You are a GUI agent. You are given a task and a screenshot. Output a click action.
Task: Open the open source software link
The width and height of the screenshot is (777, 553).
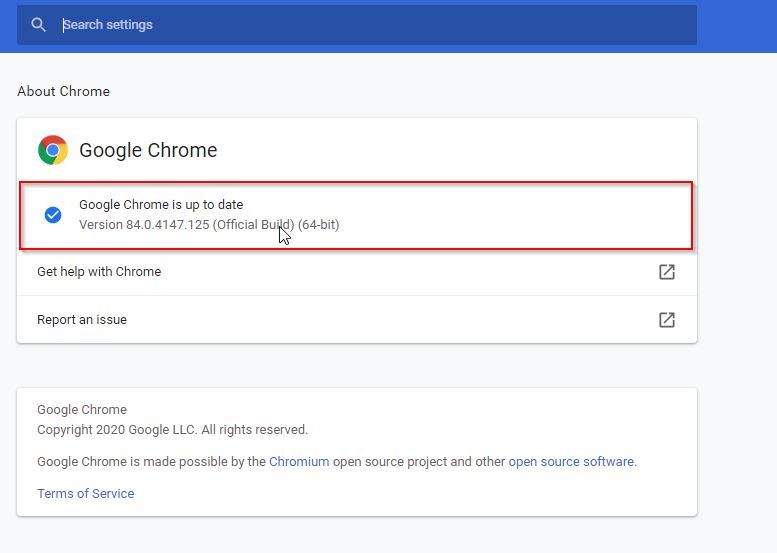(571, 461)
